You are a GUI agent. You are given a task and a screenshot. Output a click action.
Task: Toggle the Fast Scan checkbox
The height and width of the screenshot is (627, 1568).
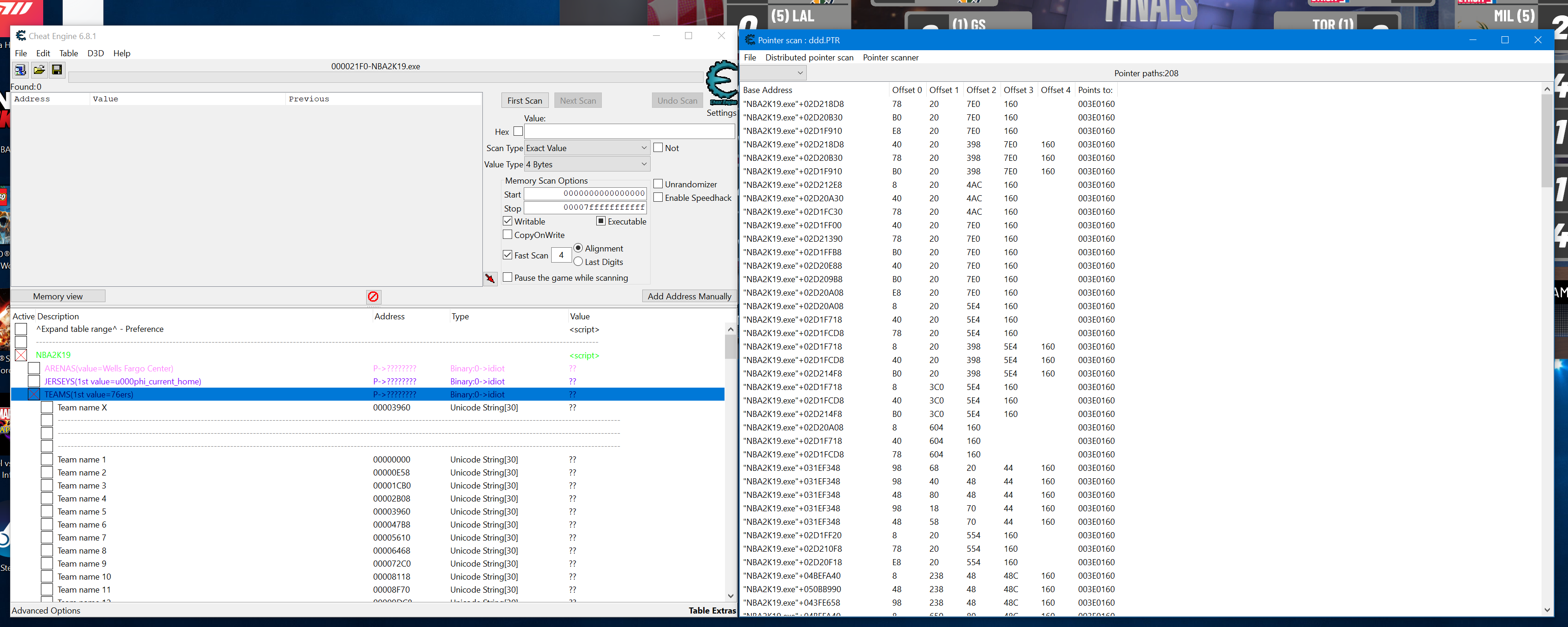pos(507,255)
